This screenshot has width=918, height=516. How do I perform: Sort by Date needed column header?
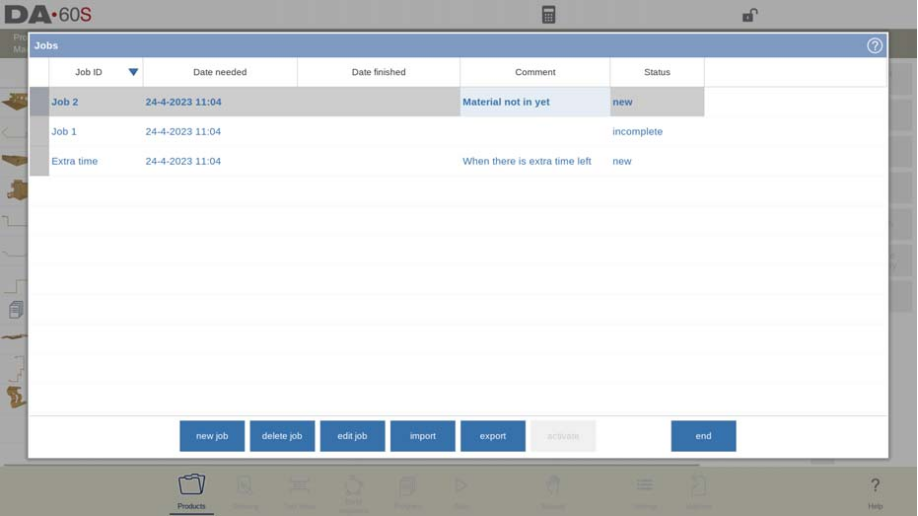click(220, 72)
